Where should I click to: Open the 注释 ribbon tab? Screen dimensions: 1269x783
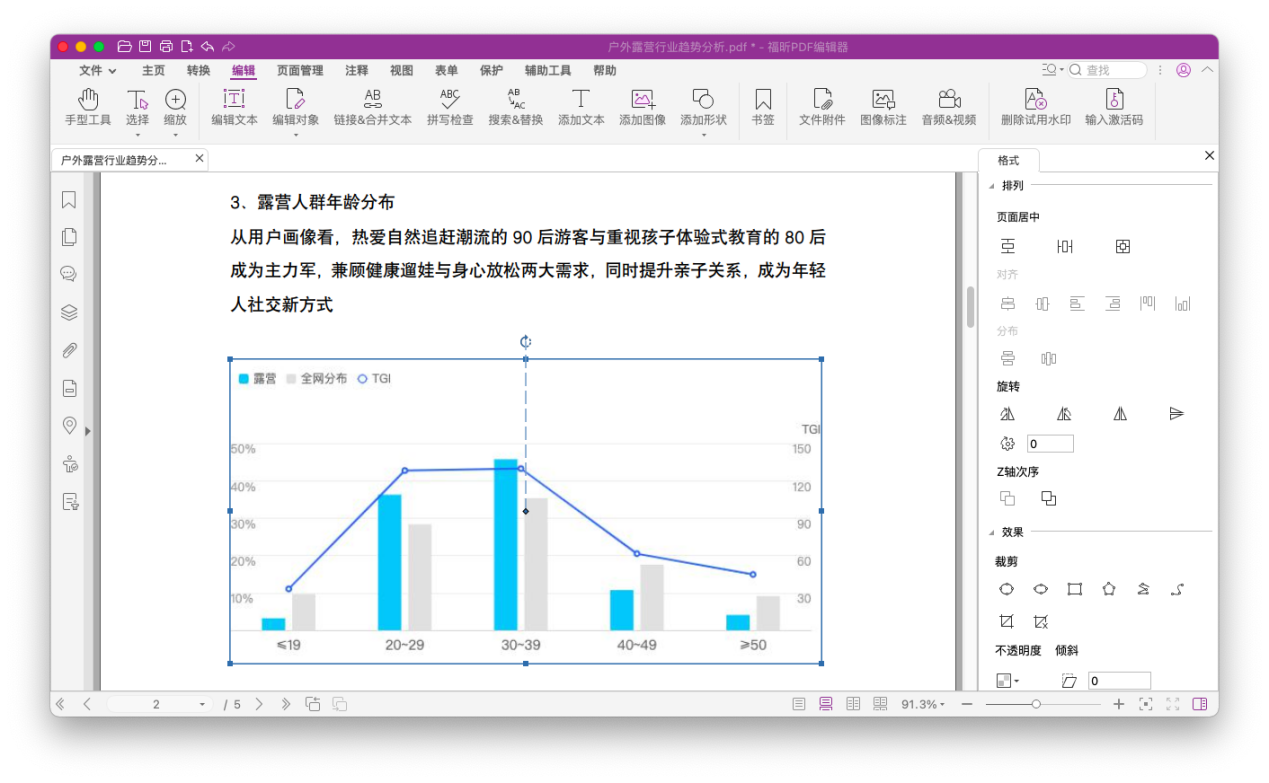(357, 71)
